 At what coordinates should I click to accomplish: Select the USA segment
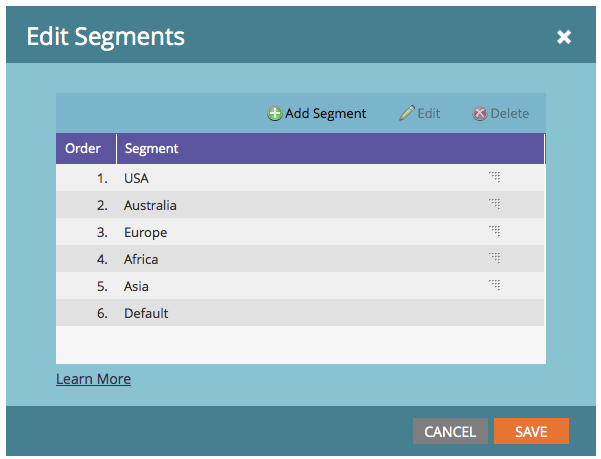[x=300, y=178]
